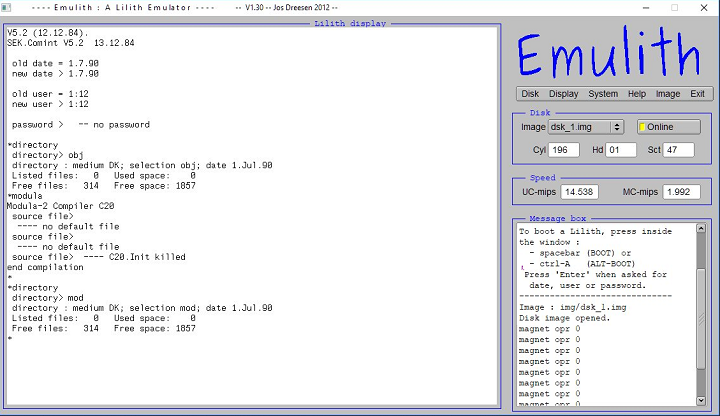Click the 'Modula-2 Compiler C20' line
The width and height of the screenshot is (720, 416).
tap(61, 206)
